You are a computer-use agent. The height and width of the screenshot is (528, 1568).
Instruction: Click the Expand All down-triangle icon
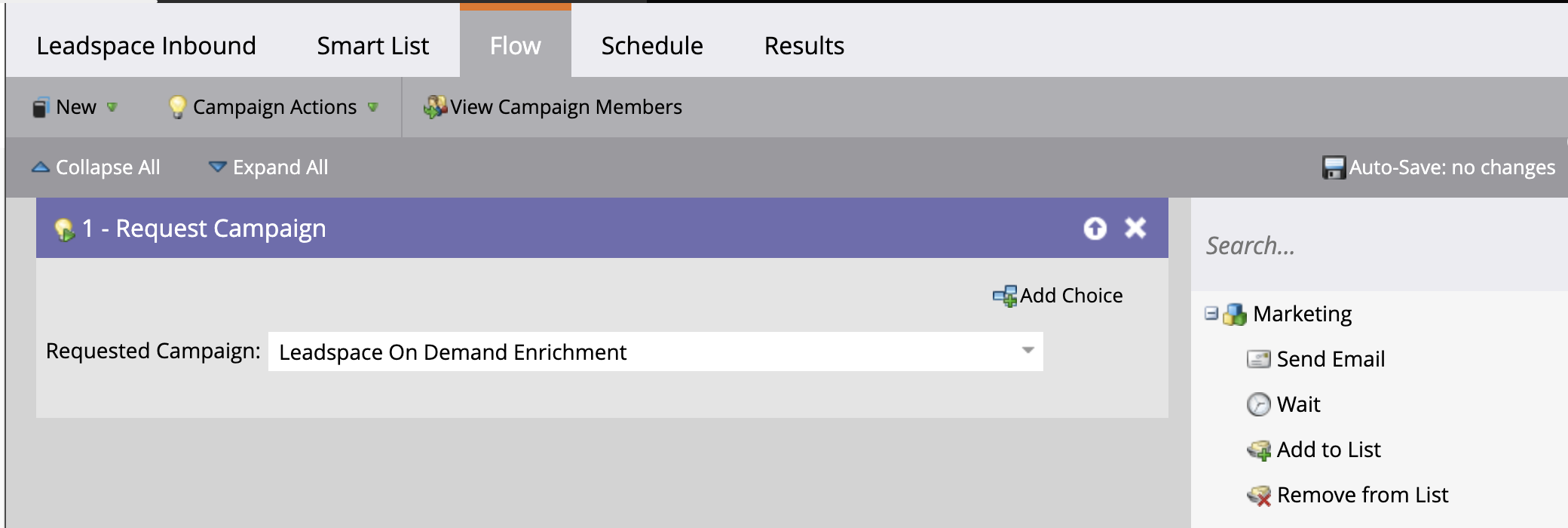217,167
